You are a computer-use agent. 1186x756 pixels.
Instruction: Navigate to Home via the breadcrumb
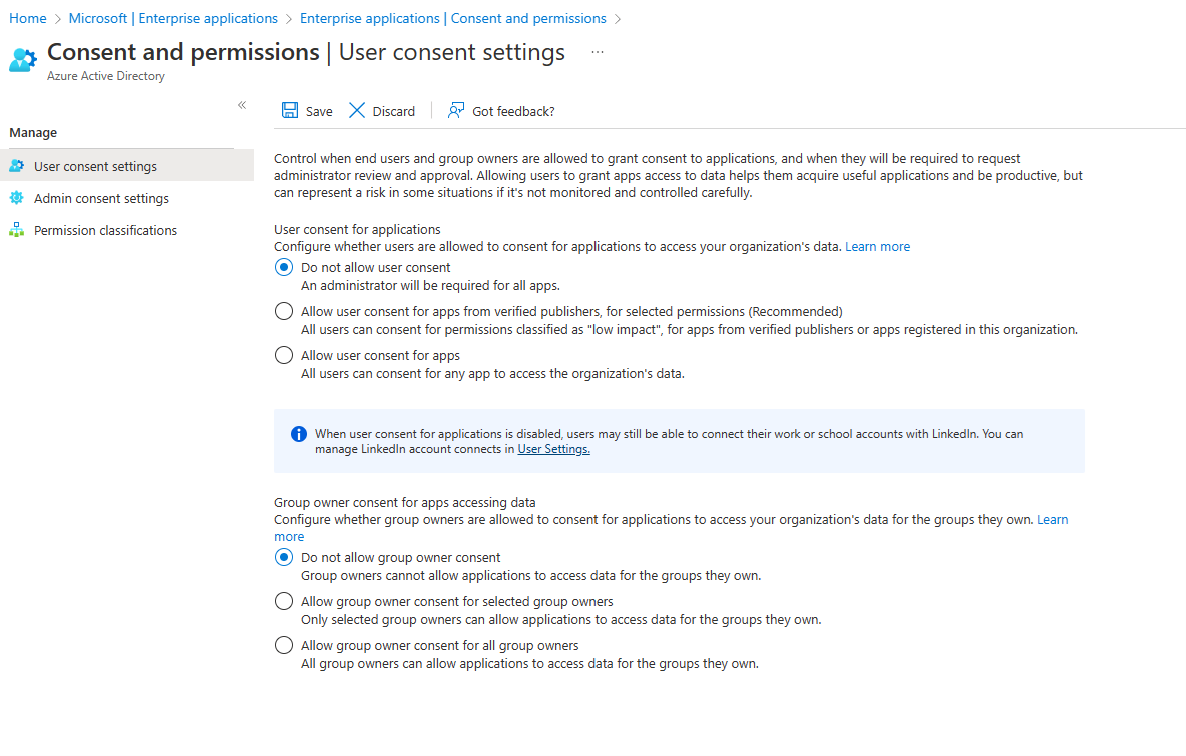[x=27, y=18]
